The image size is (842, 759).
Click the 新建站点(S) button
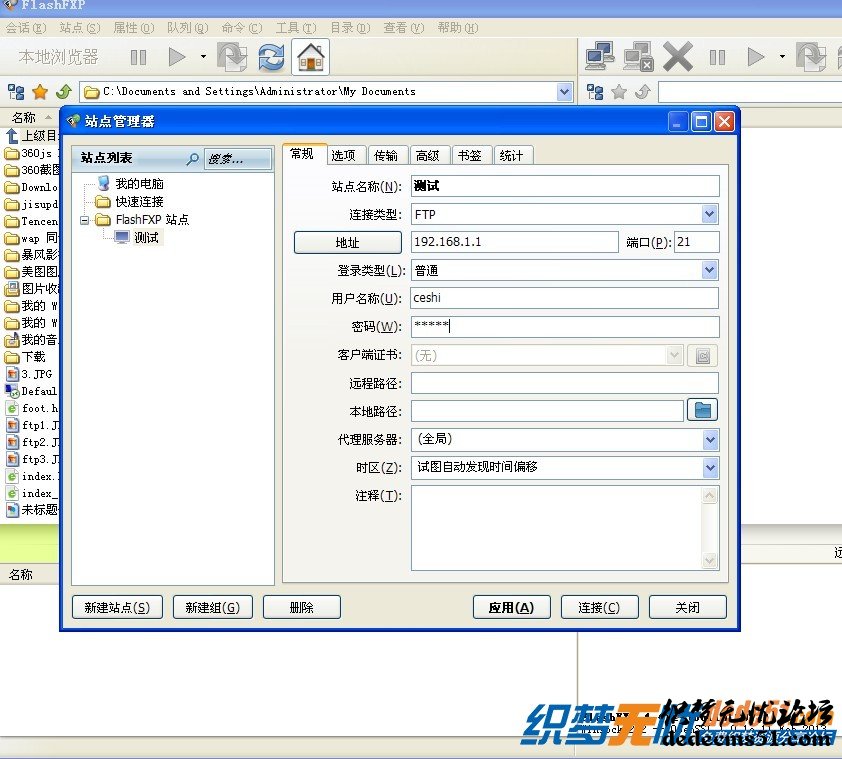tap(116, 606)
